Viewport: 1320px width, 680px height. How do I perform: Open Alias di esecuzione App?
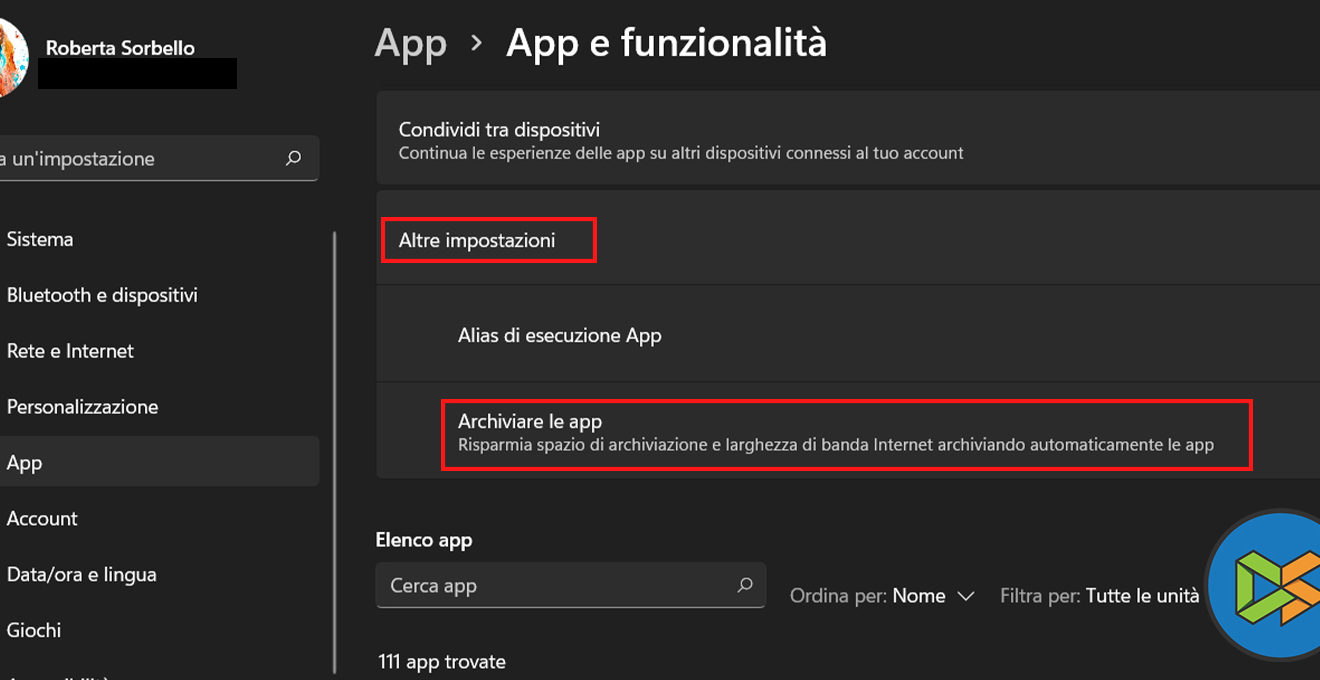click(560, 335)
